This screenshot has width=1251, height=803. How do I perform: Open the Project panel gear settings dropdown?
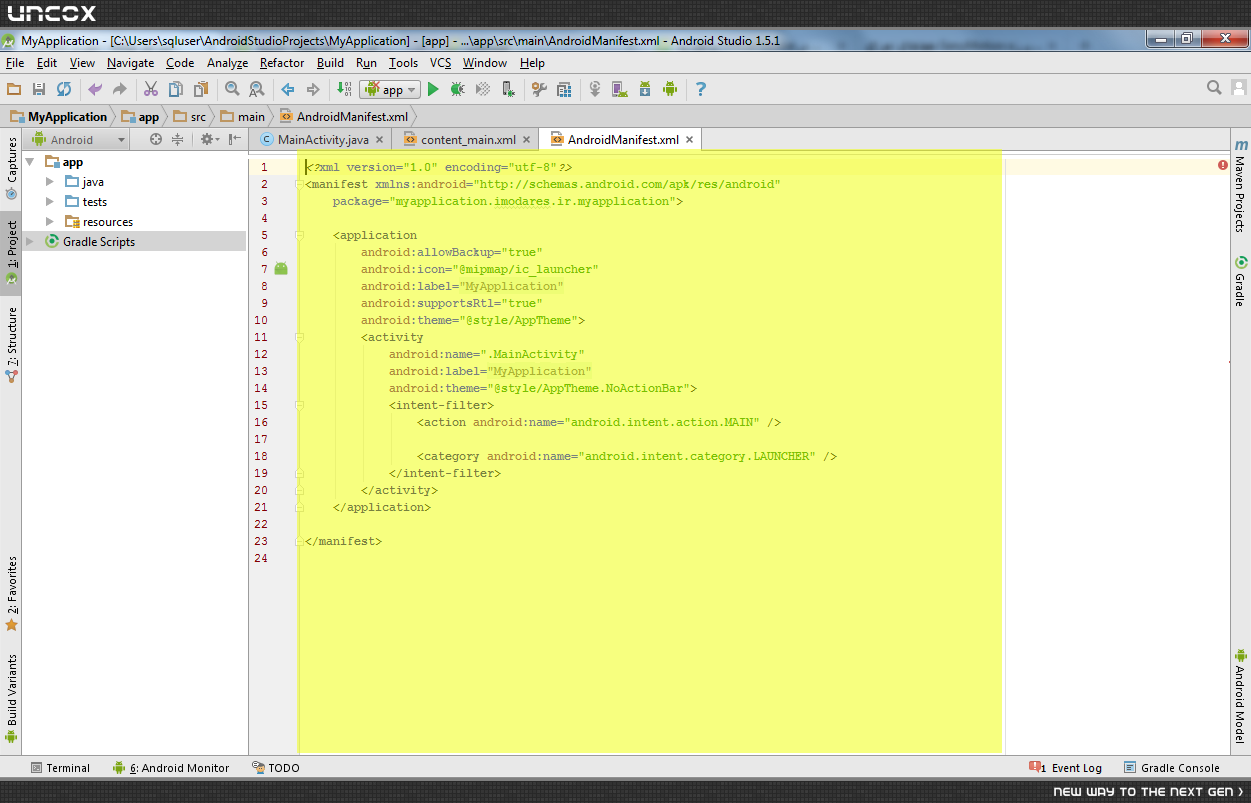209,140
